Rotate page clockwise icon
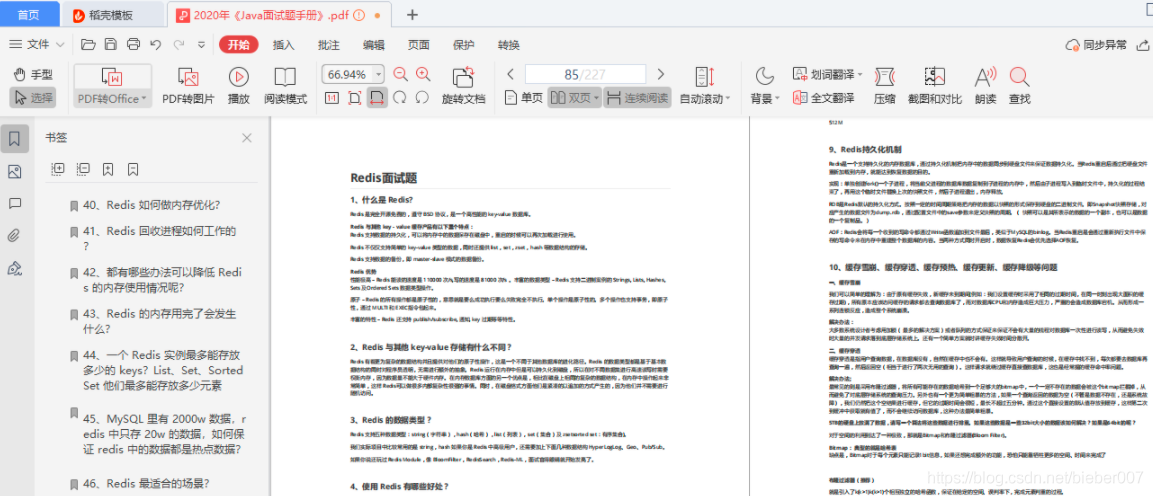Viewport: 1153px width, 496px height. pyautogui.click(x=399, y=97)
